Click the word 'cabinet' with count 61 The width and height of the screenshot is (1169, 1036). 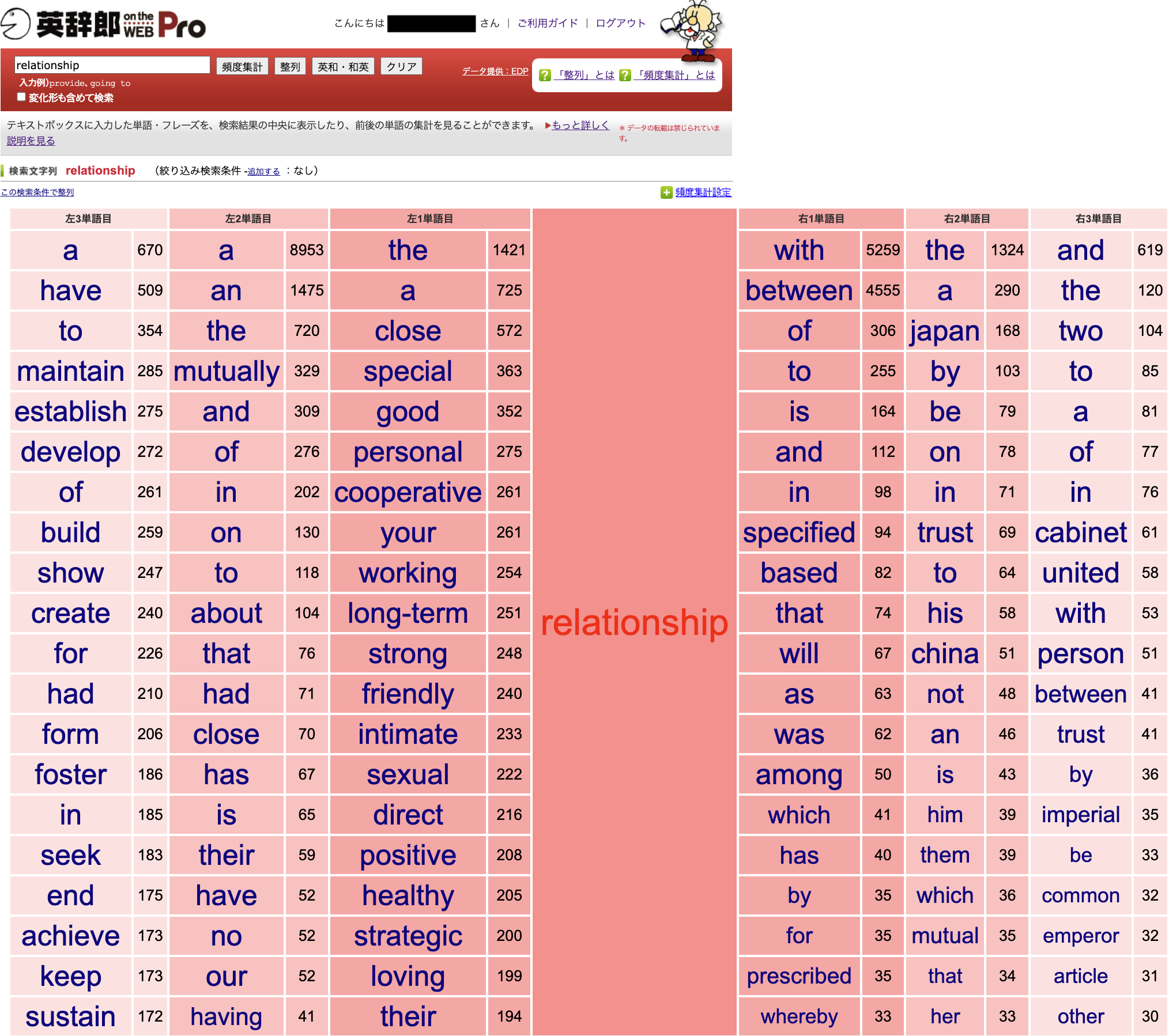tap(1081, 533)
